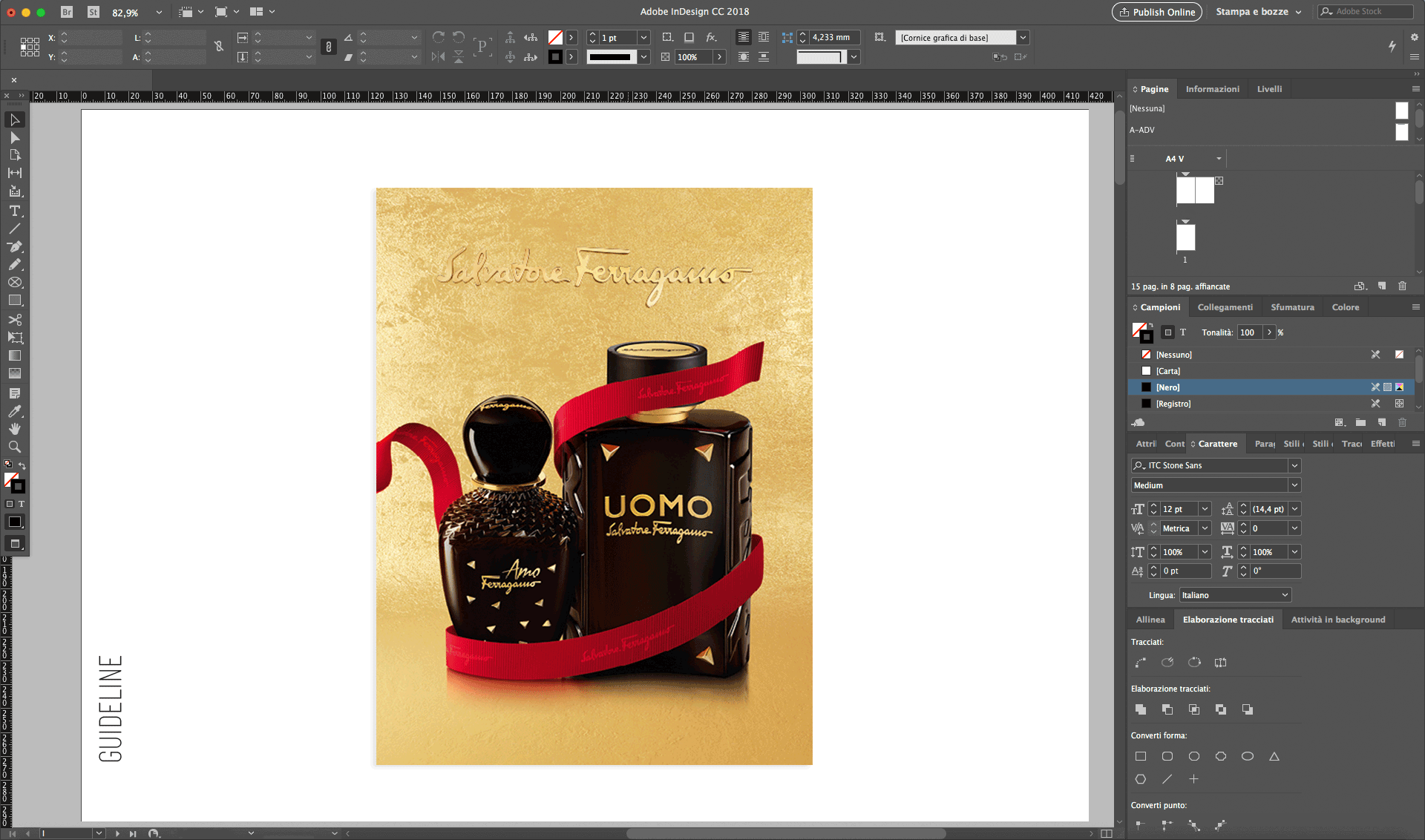1425x840 pixels.
Task: Select the Zoom tool
Action: 15,447
